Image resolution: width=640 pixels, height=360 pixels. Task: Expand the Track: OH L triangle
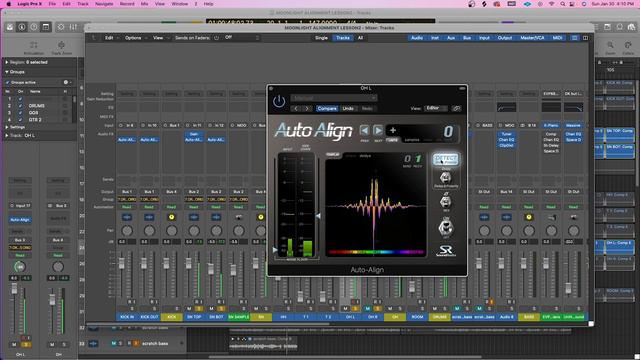(7, 136)
